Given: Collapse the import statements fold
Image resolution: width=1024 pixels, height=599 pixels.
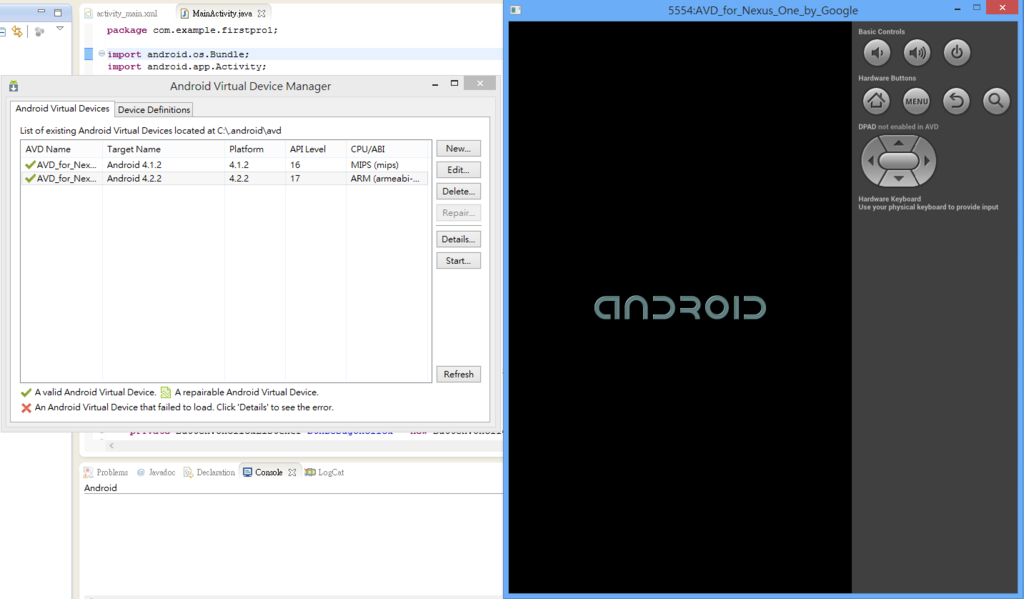Looking at the screenshot, I should 101,54.
